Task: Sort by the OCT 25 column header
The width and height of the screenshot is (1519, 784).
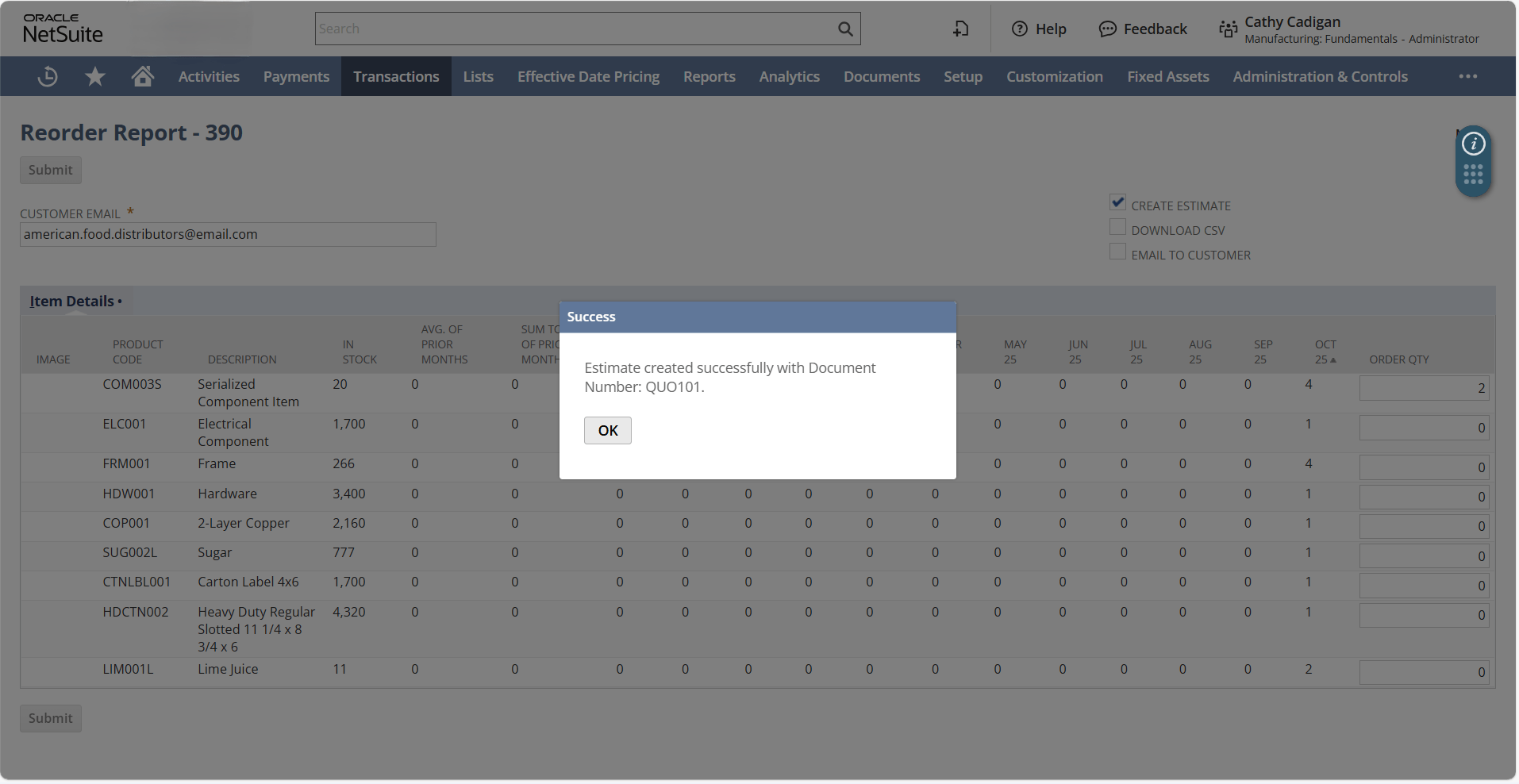Action: coord(1325,352)
